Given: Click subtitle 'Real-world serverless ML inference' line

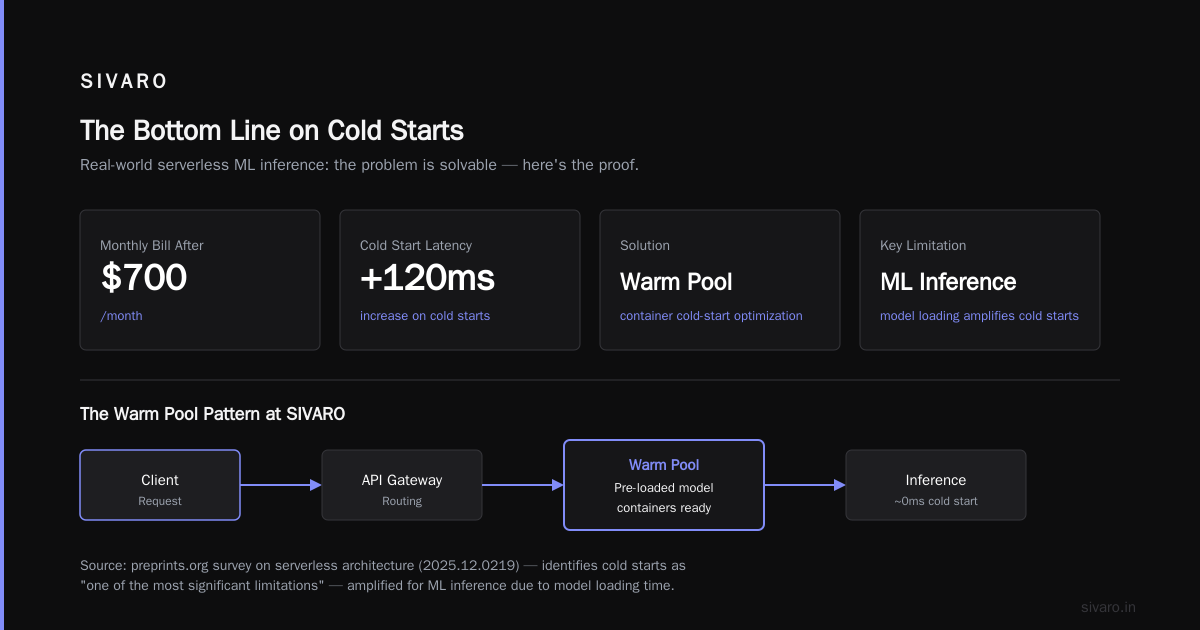Looking at the screenshot, I should [359, 165].
